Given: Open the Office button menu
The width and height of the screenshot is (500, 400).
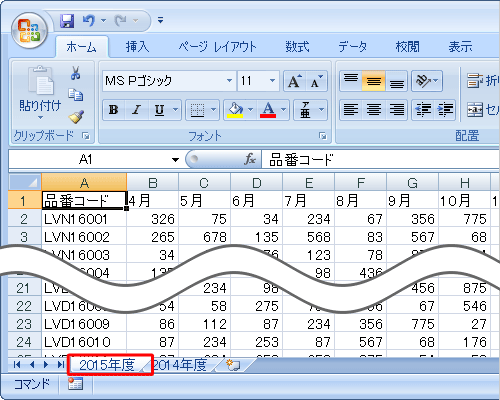Looking at the screenshot, I should click(x=29, y=31).
